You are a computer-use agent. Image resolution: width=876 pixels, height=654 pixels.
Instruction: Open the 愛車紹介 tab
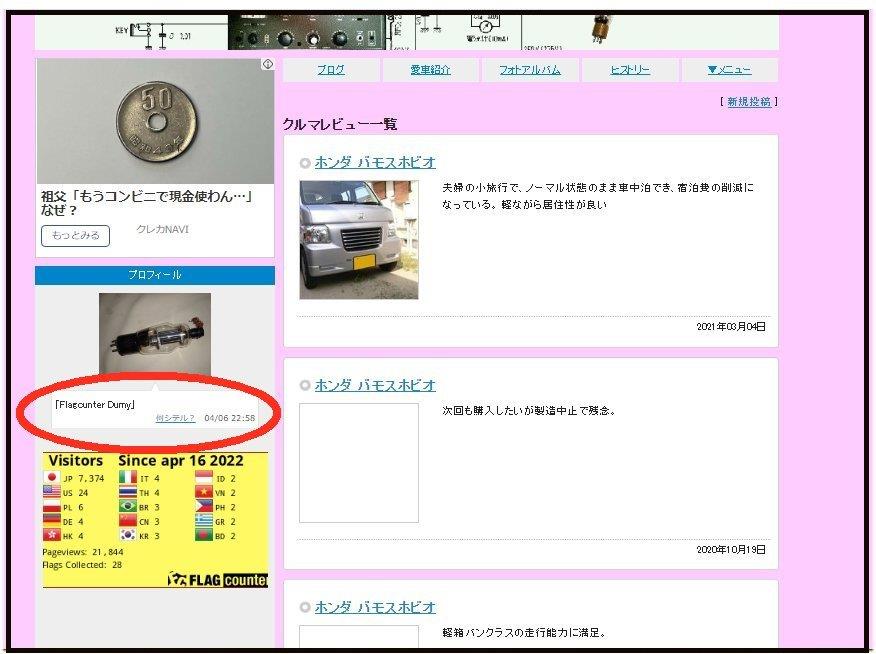430,70
